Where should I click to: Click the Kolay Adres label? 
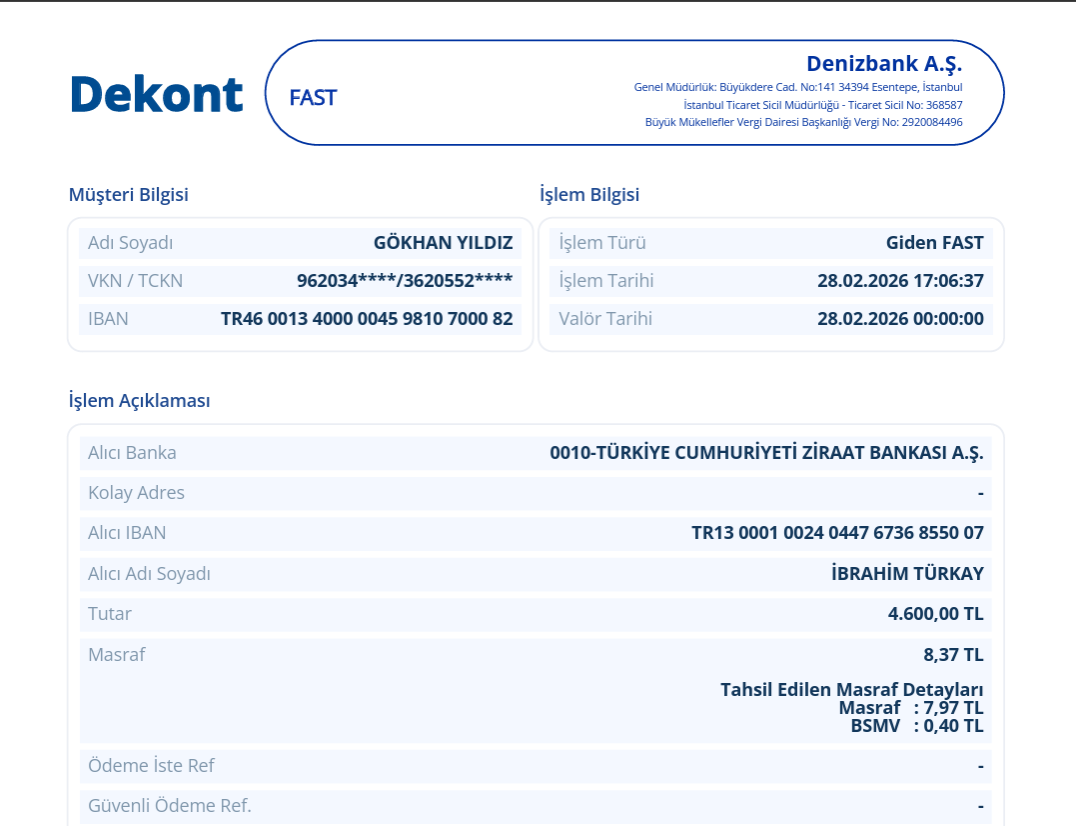coord(136,493)
